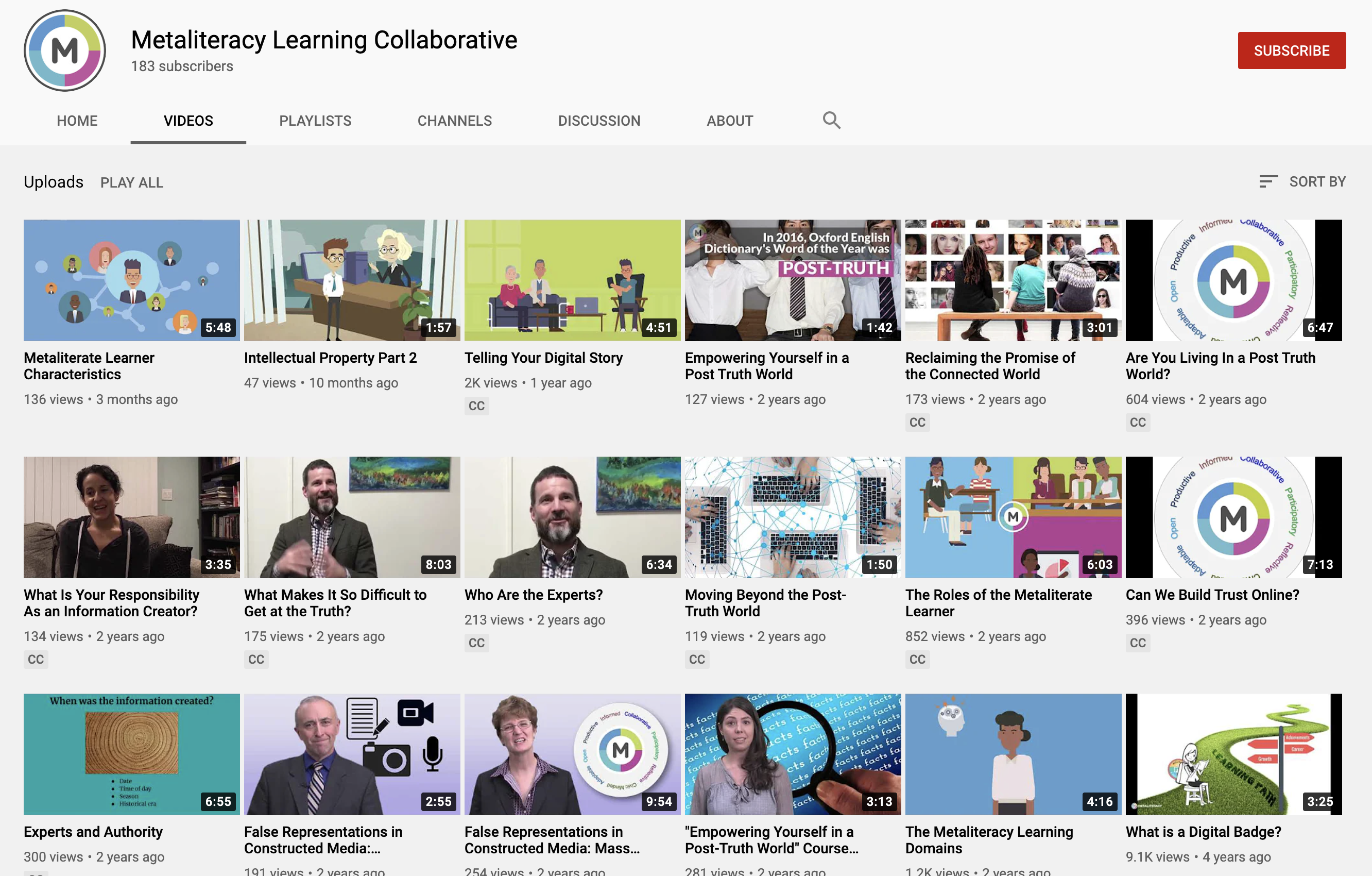Image resolution: width=1372 pixels, height=876 pixels.
Task: Open the video thumbnail for Empowering Yourself in a Post Truth World
Action: 792,280
